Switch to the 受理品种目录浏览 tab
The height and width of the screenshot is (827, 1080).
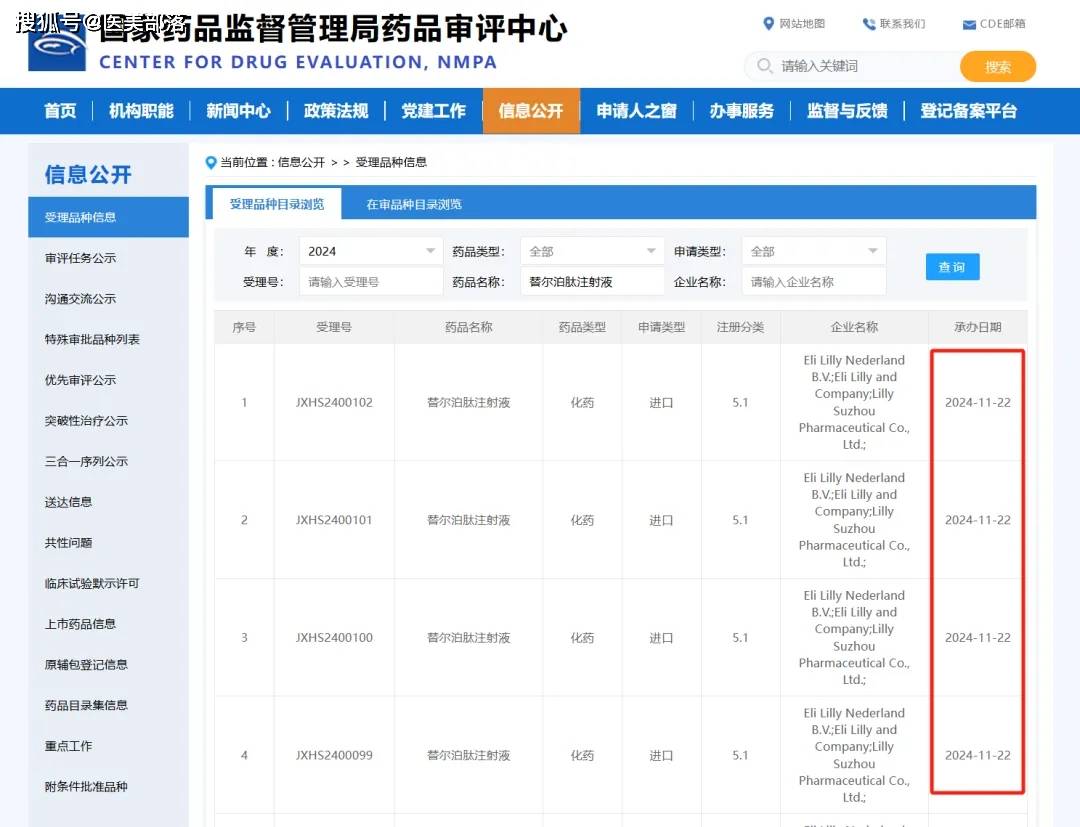point(277,204)
